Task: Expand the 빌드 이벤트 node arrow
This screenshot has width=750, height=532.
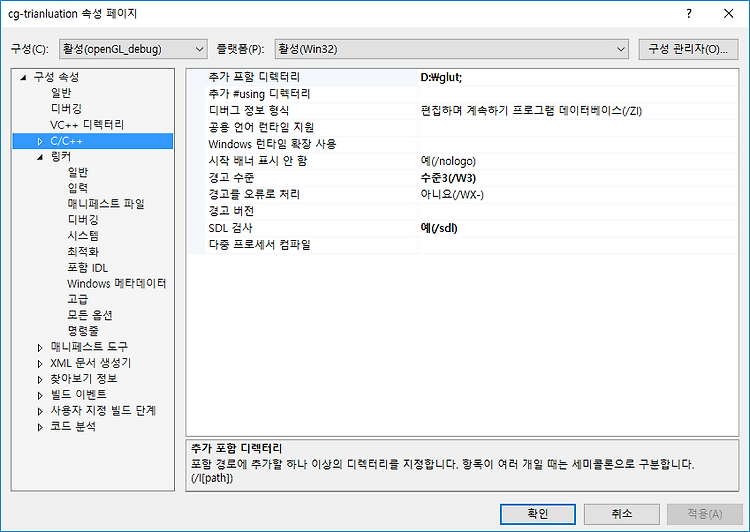Action: point(40,395)
